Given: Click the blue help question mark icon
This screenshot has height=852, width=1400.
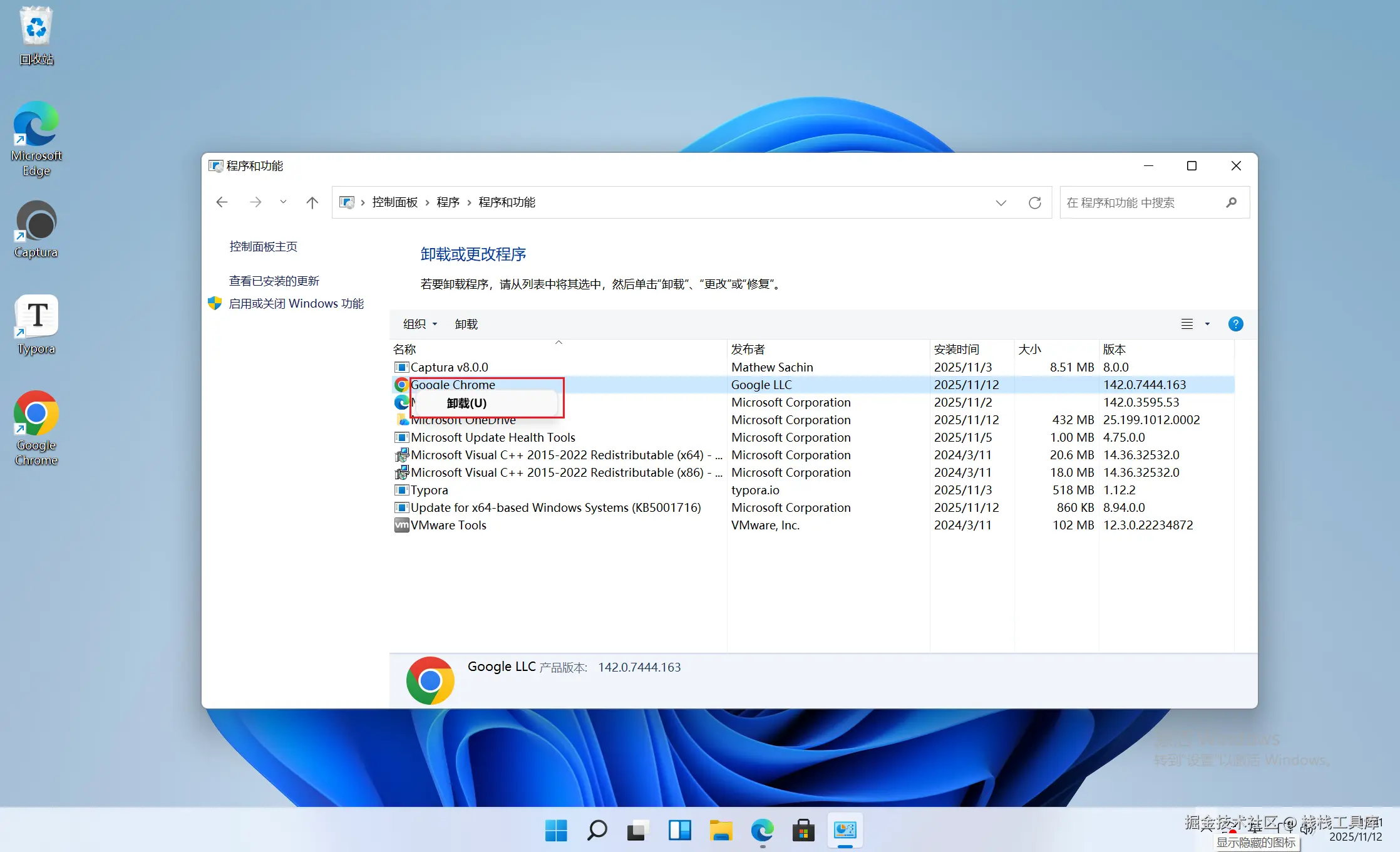Looking at the screenshot, I should tap(1235, 324).
